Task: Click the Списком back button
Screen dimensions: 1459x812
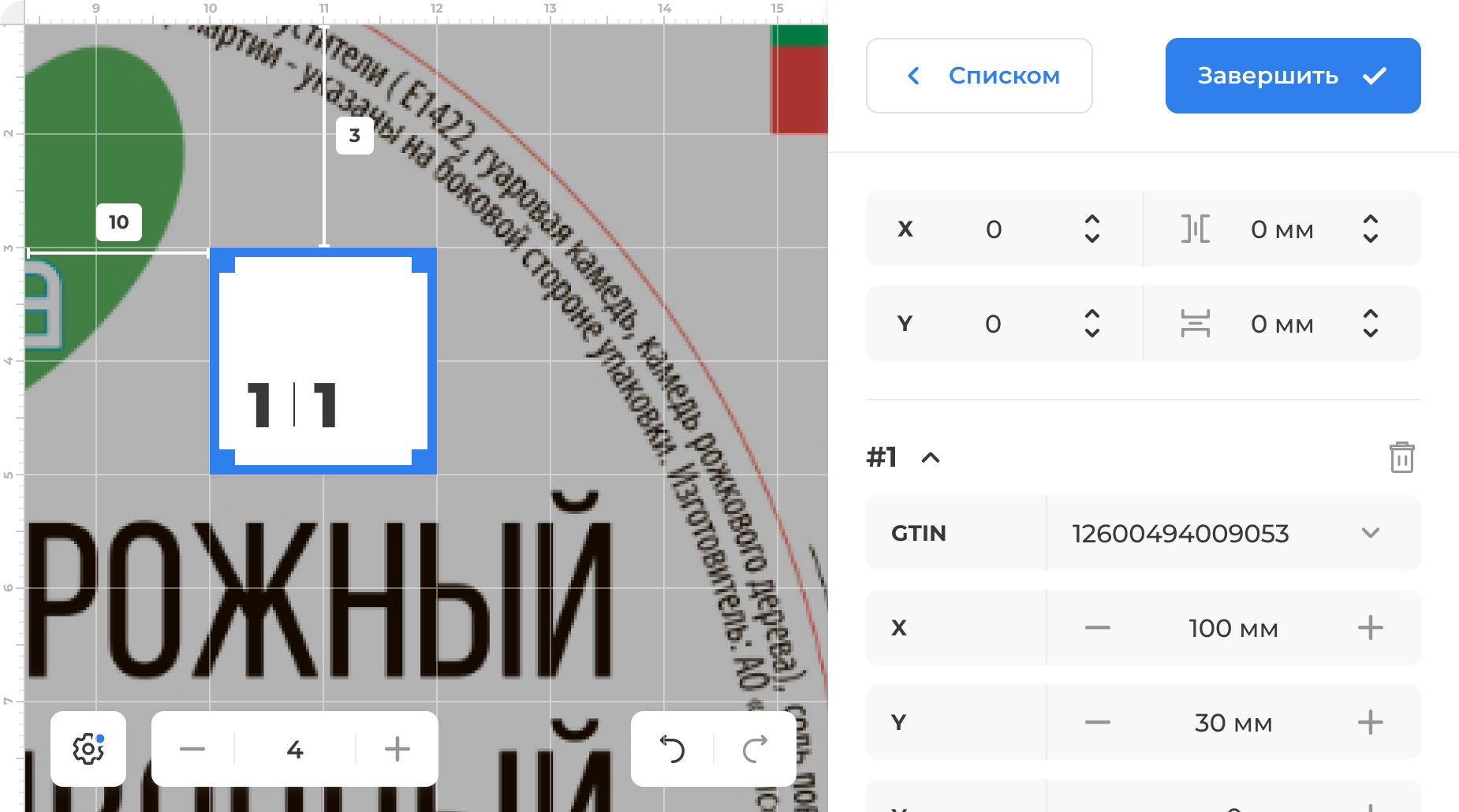Action: point(979,76)
